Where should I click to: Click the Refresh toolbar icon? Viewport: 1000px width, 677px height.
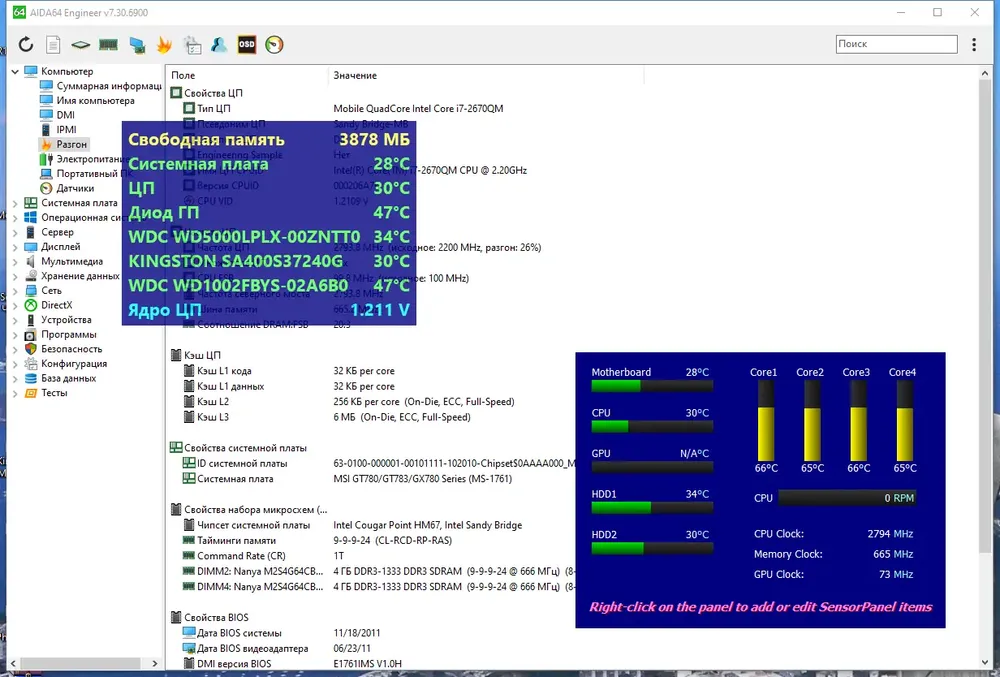tap(26, 45)
